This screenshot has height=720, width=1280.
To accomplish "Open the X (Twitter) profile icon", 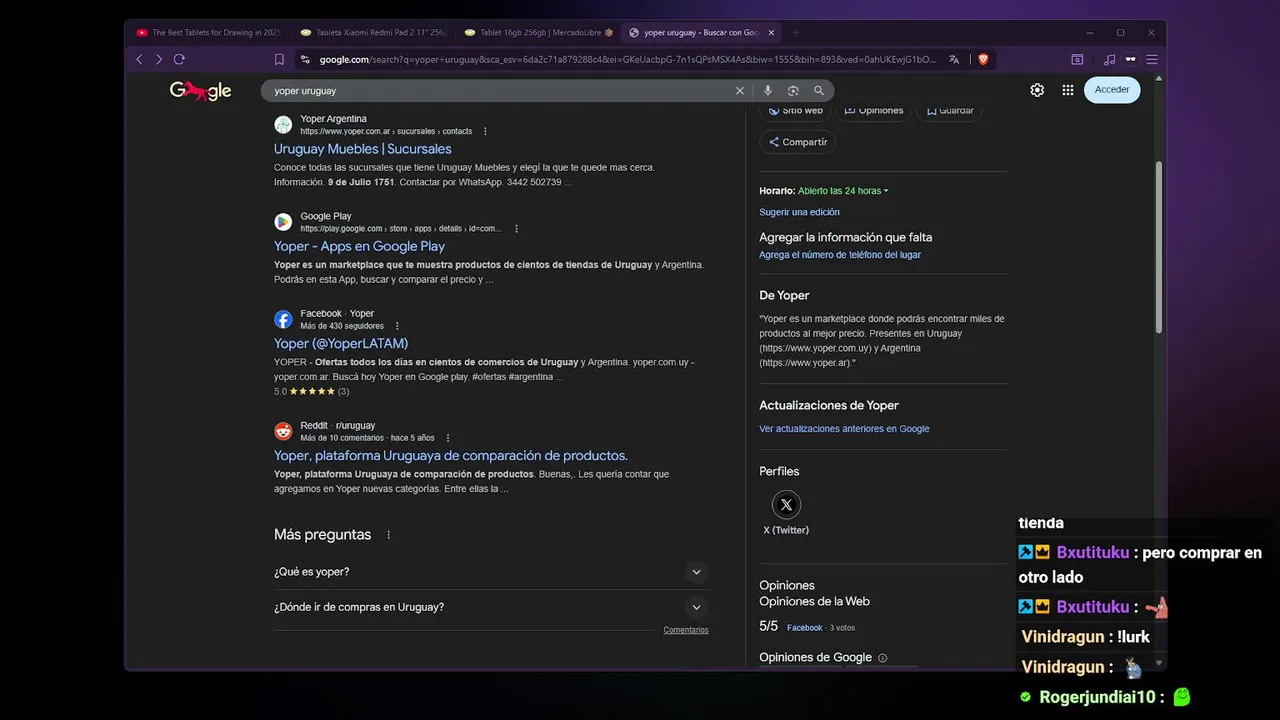I will [x=786, y=505].
